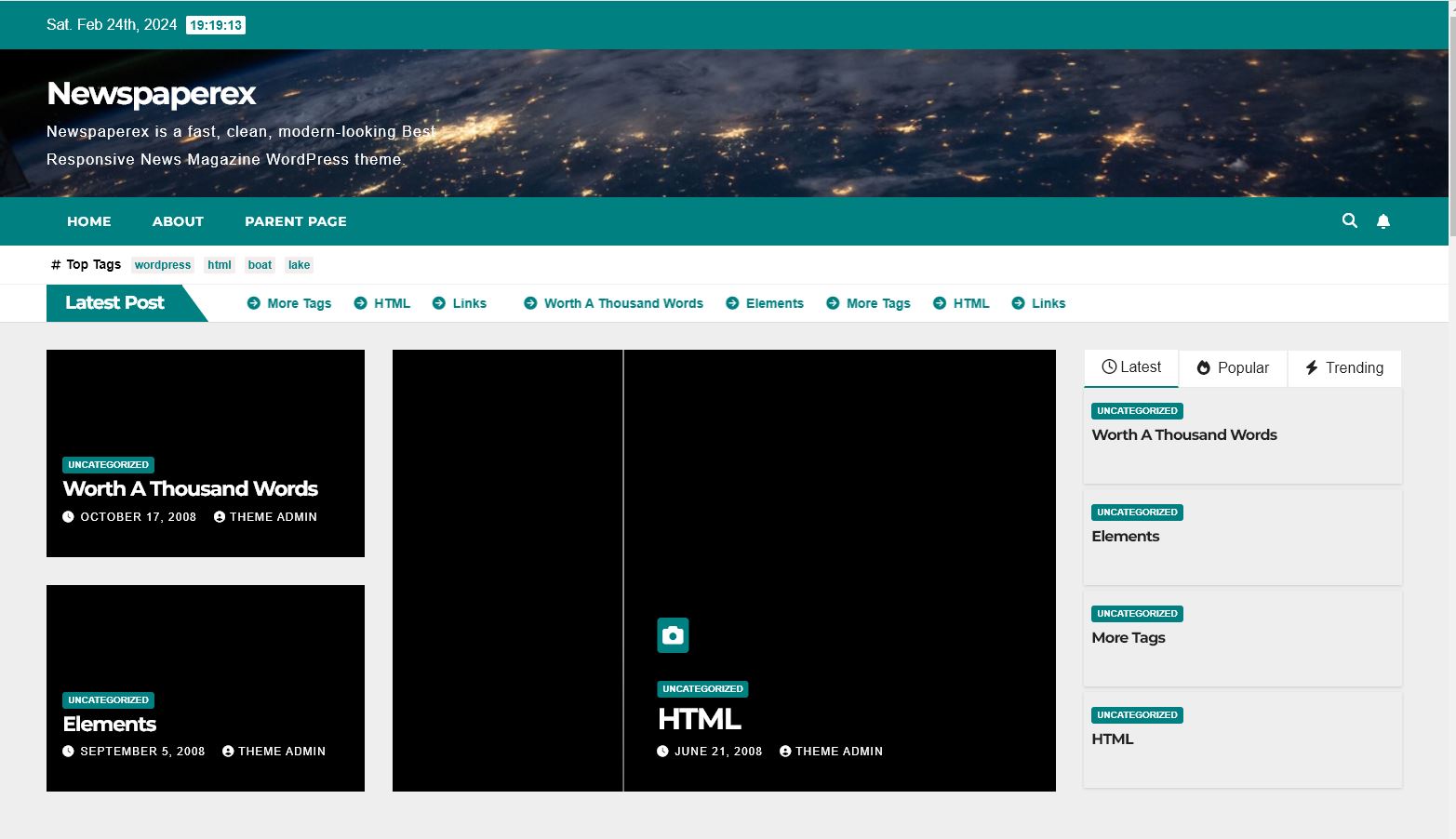The image size is (1456, 839).
Task: Open Worth A Thousand Words large card title
Action: point(190,488)
